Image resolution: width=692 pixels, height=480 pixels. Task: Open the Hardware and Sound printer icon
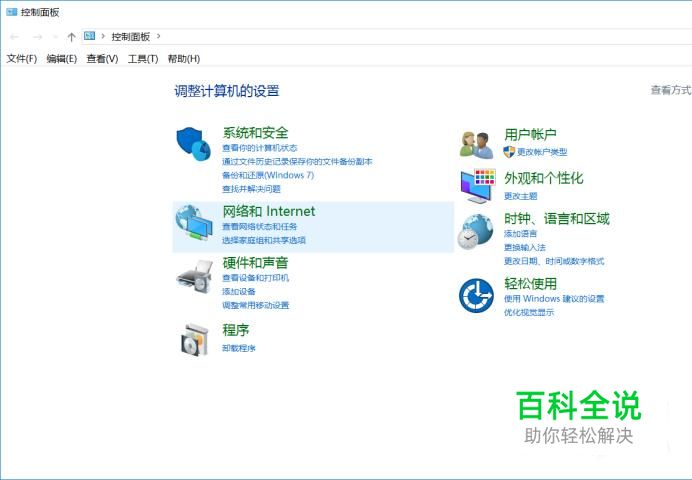point(195,277)
